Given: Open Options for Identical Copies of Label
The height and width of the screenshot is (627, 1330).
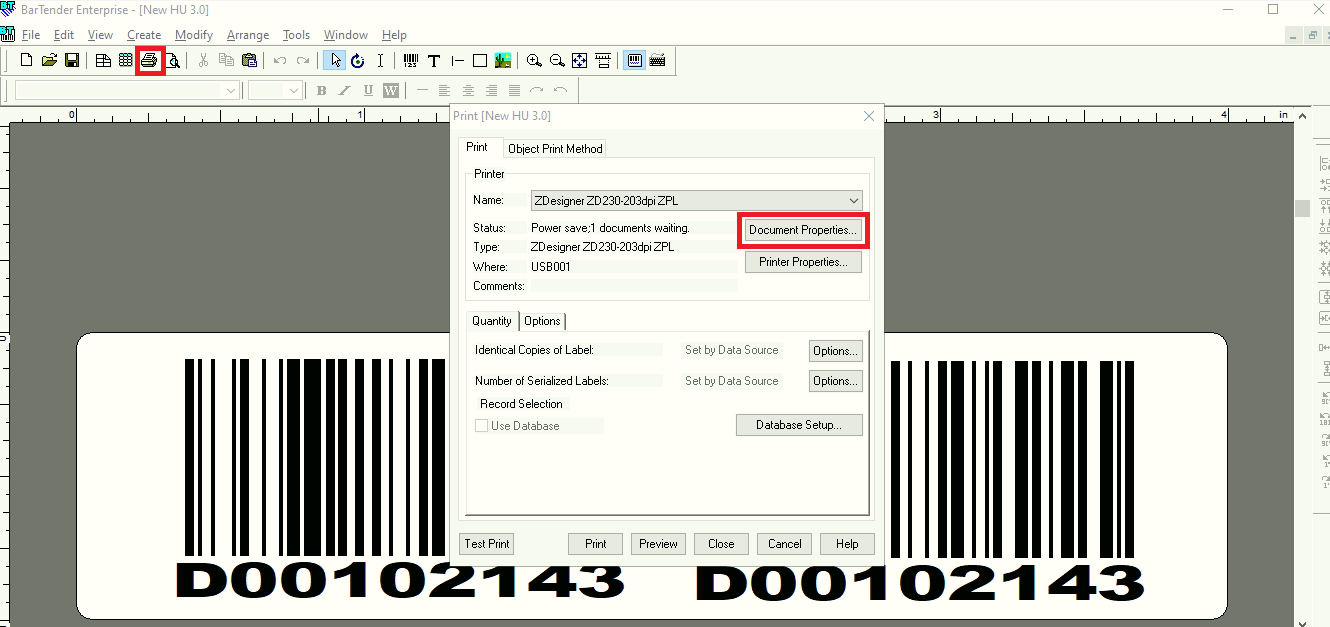Looking at the screenshot, I should coord(835,350).
